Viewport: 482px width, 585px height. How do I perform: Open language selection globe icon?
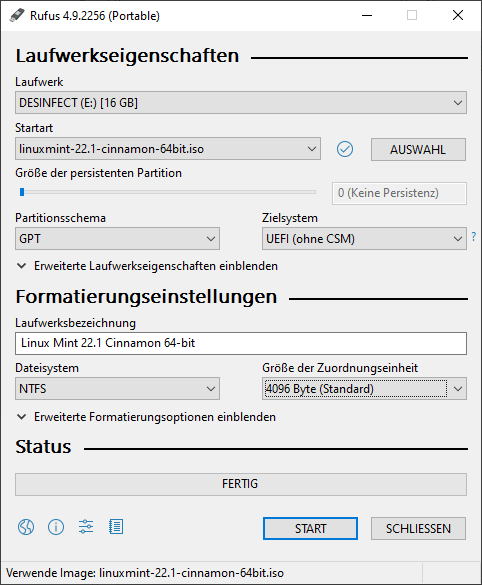[x=26, y=527]
